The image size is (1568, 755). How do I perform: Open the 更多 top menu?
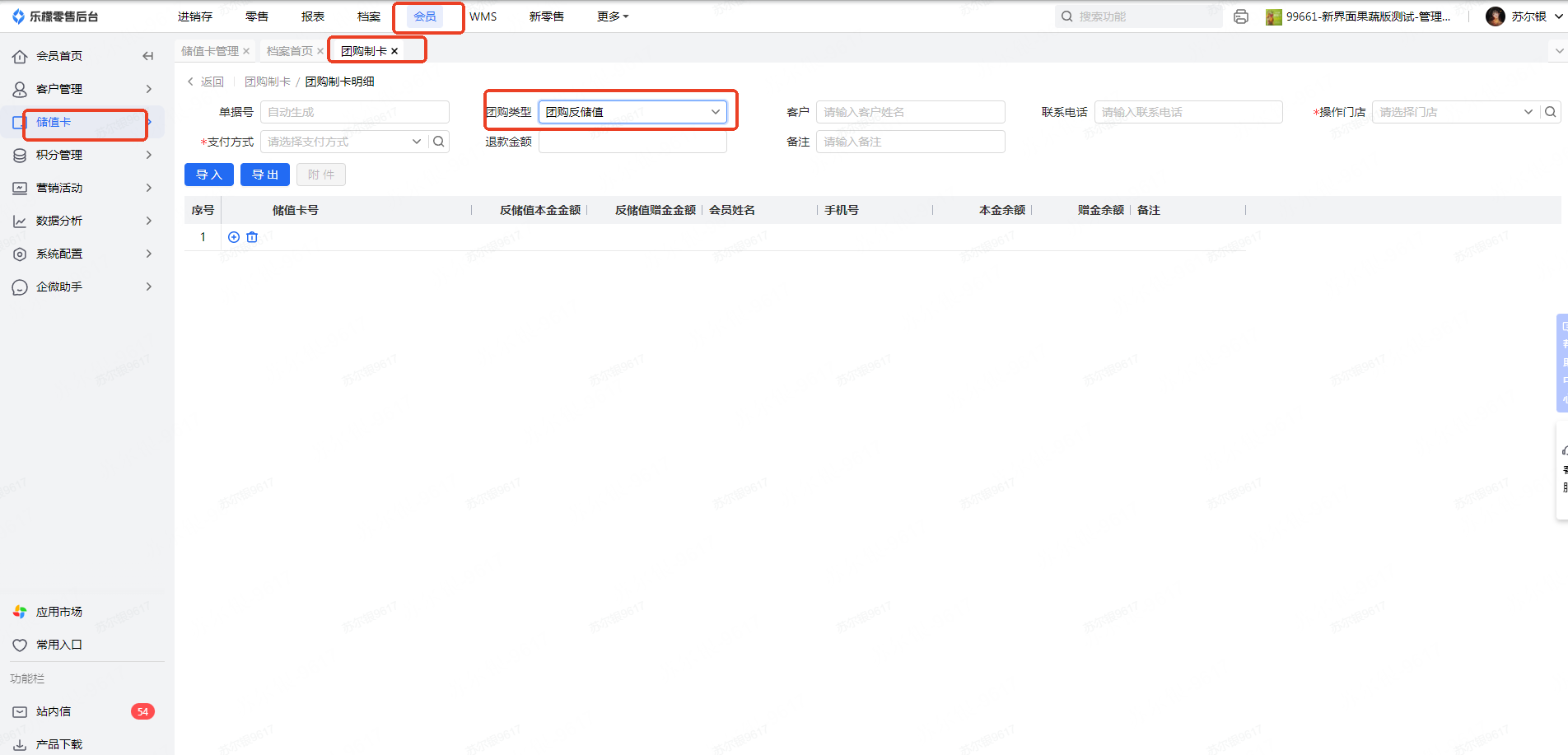613,16
